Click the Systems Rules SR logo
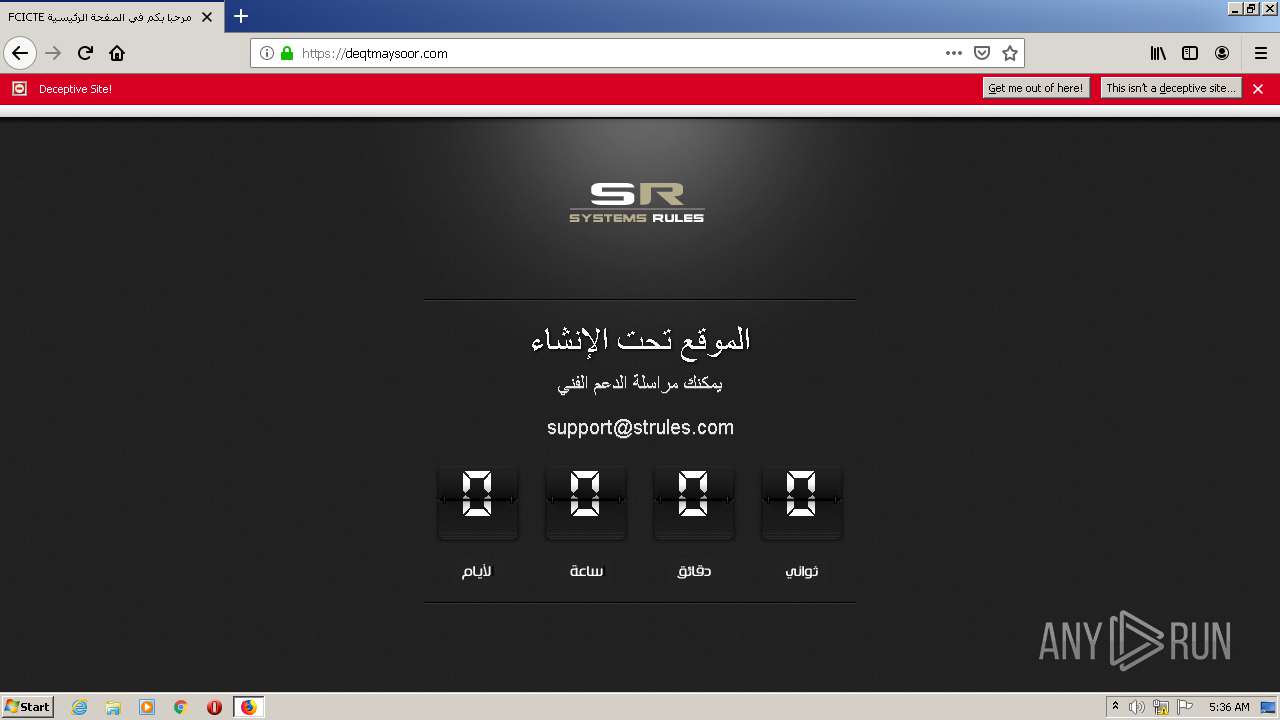 [x=637, y=202]
